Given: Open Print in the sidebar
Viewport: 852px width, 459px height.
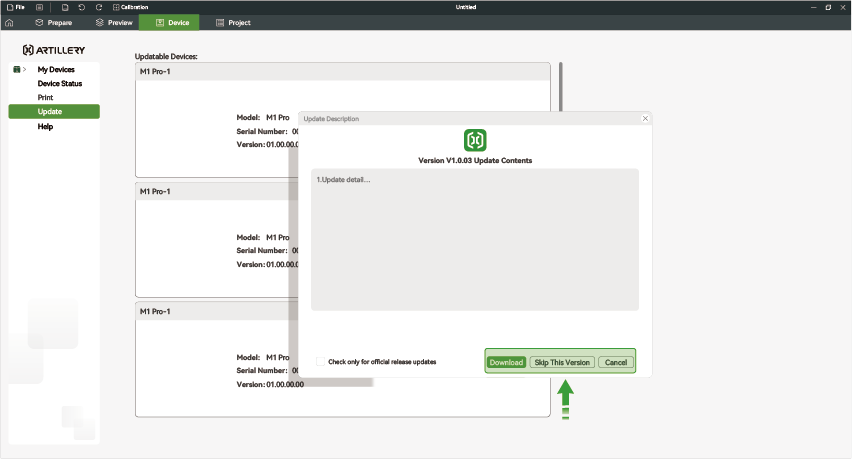Looking at the screenshot, I should (x=45, y=98).
